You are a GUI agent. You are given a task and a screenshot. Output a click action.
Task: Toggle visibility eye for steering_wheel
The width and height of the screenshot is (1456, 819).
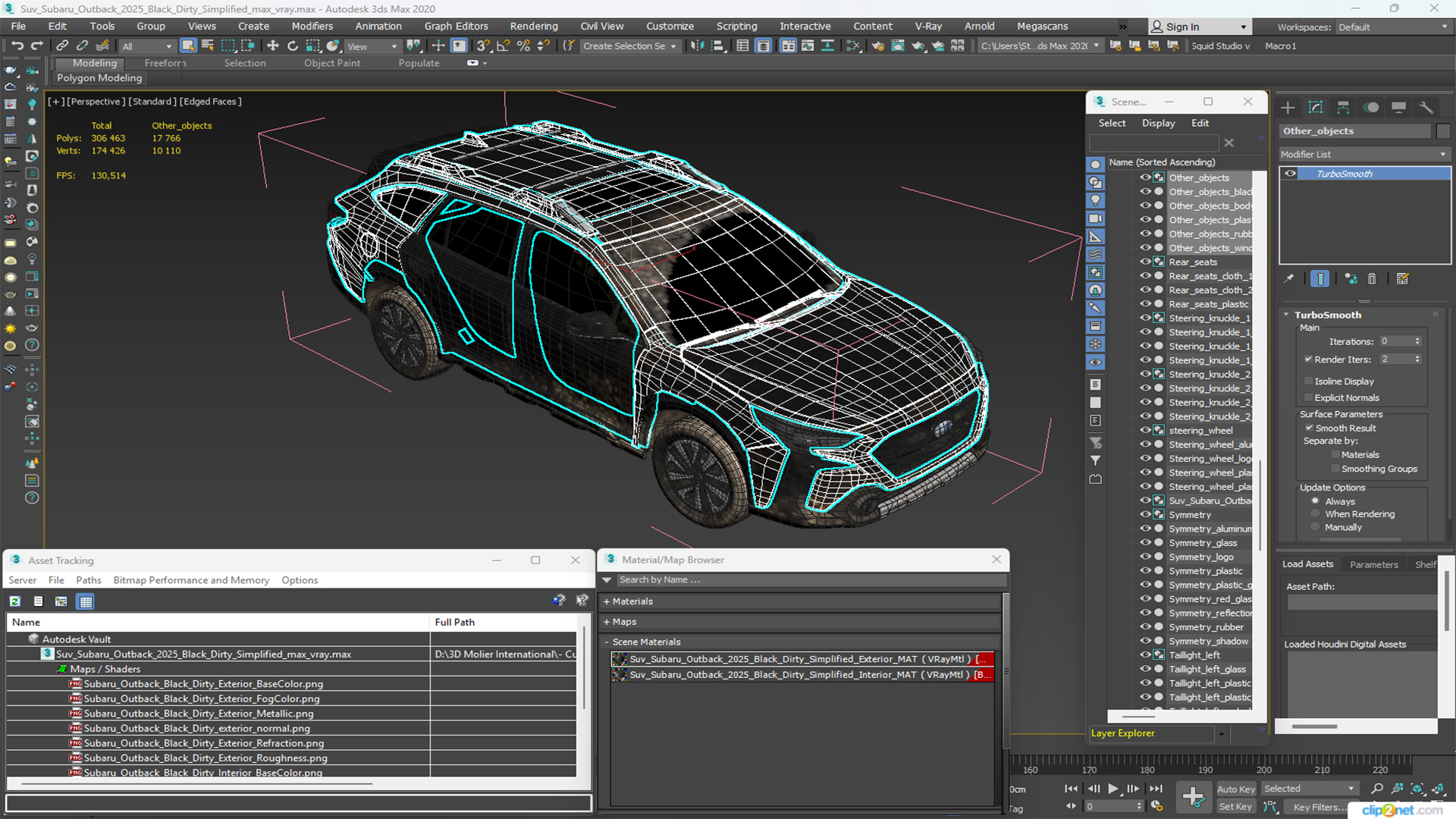click(x=1145, y=430)
